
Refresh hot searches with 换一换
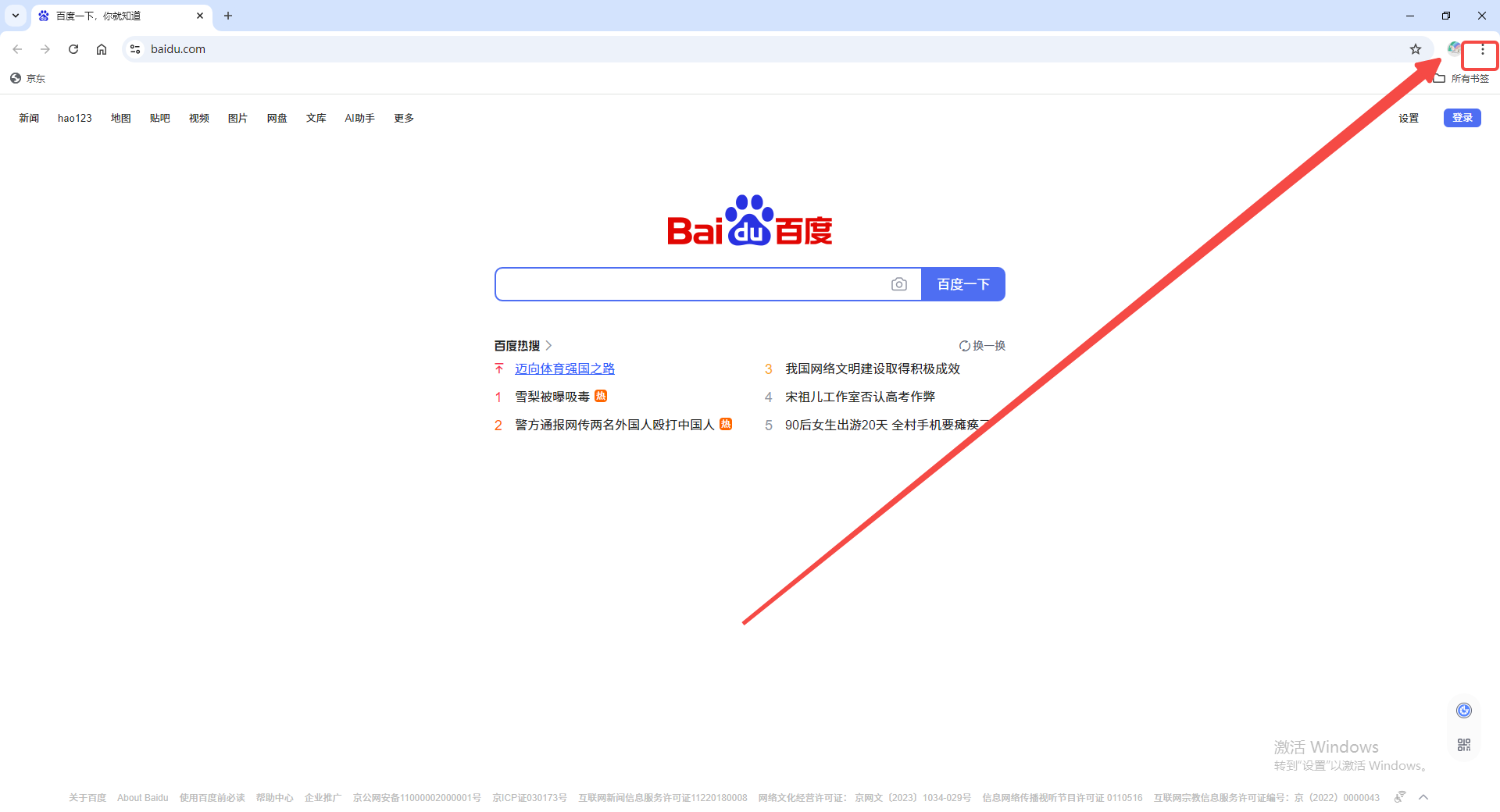coord(983,345)
